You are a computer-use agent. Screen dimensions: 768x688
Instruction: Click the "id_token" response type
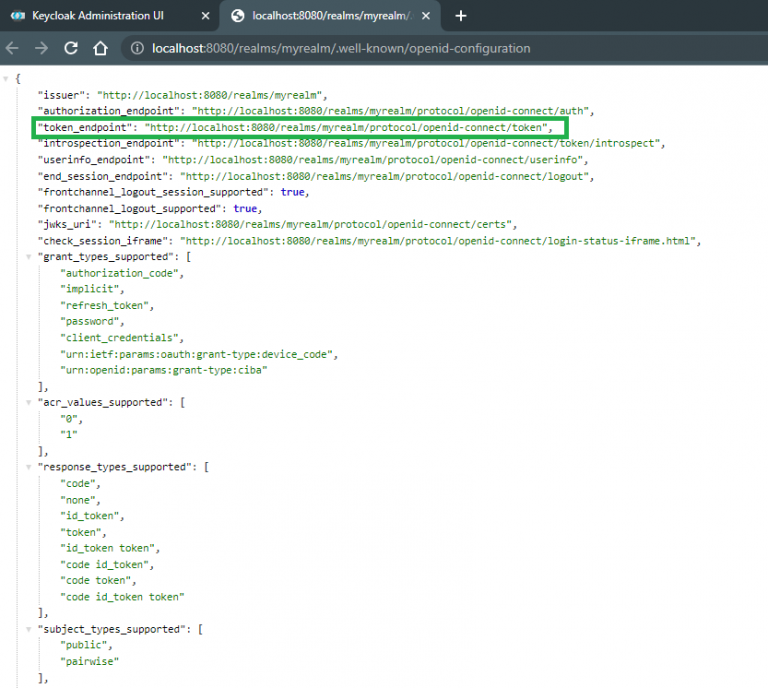pos(90,516)
